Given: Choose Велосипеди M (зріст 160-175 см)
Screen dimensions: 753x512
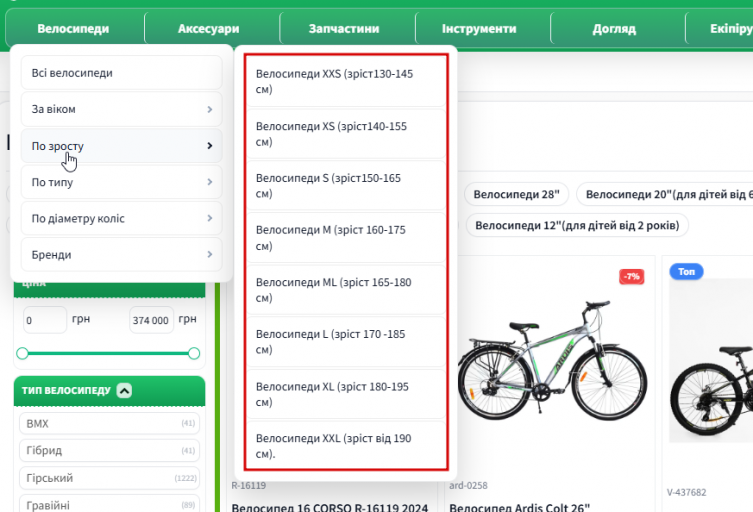Looking at the screenshot, I should click(346, 238).
